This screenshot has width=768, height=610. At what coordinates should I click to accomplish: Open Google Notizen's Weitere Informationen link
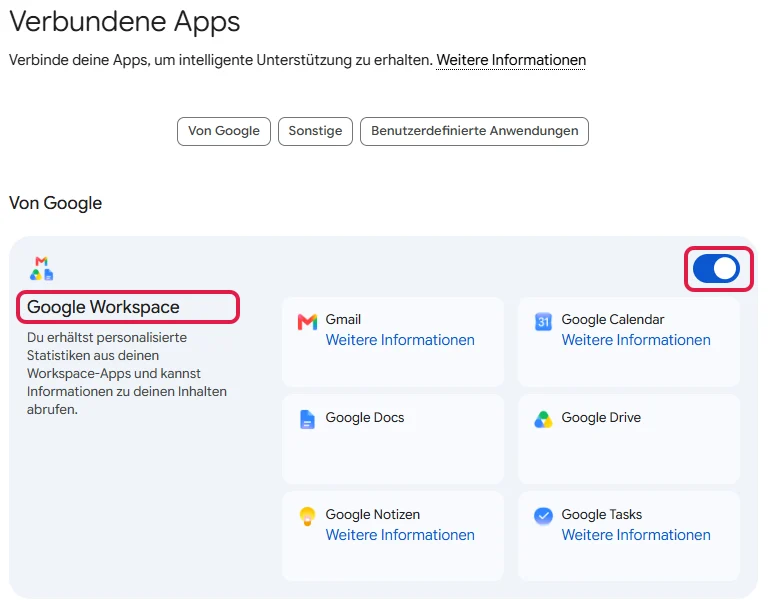click(400, 535)
